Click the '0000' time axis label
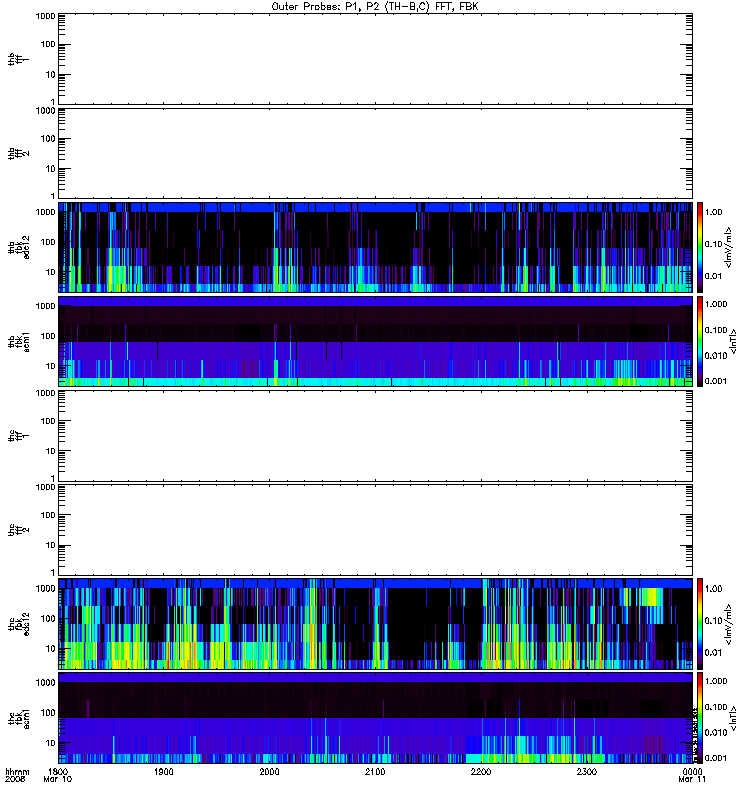The height and width of the screenshot is (800, 750). (x=692, y=771)
